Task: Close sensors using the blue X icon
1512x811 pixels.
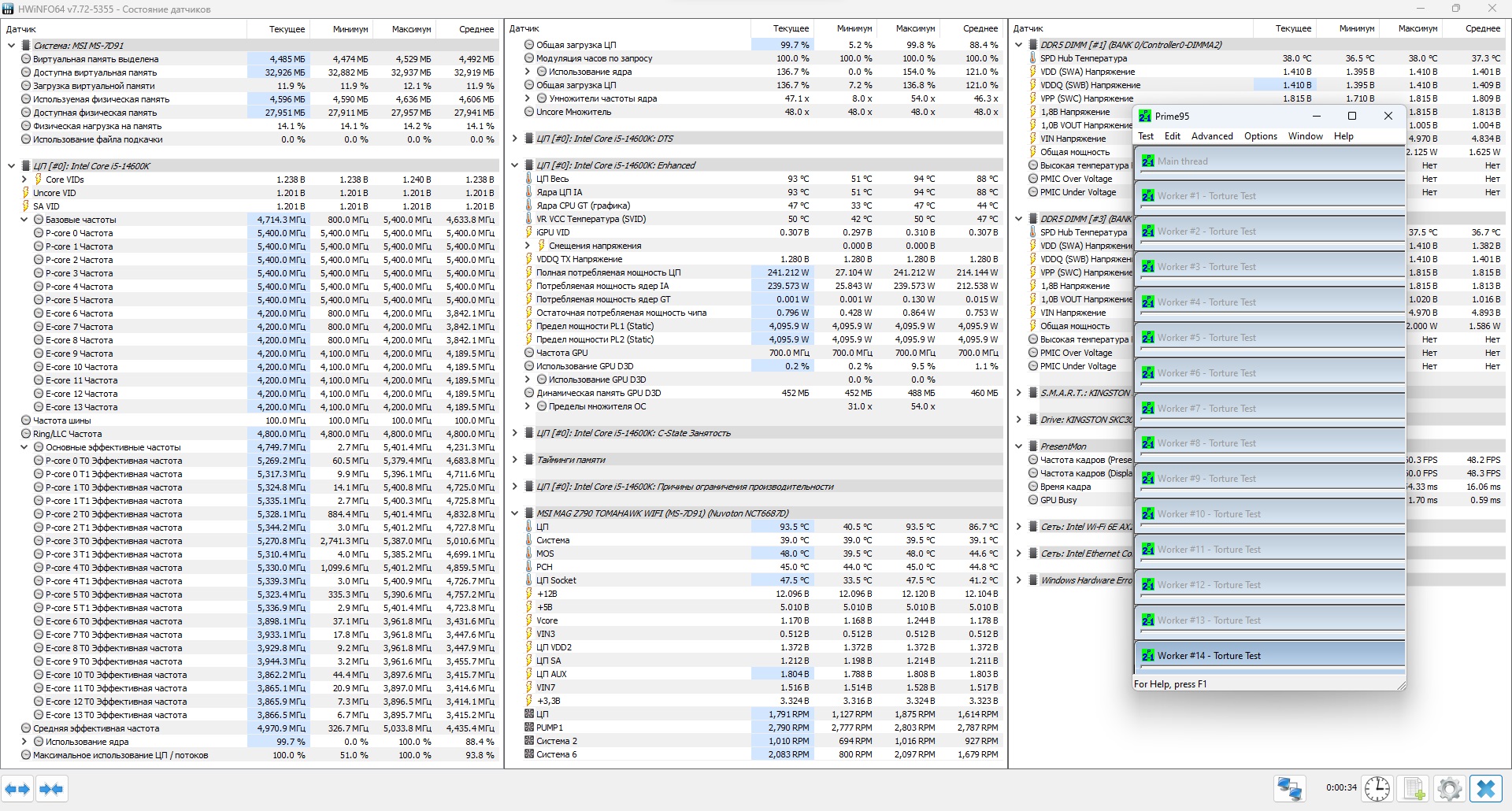Action: tap(1486, 788)
